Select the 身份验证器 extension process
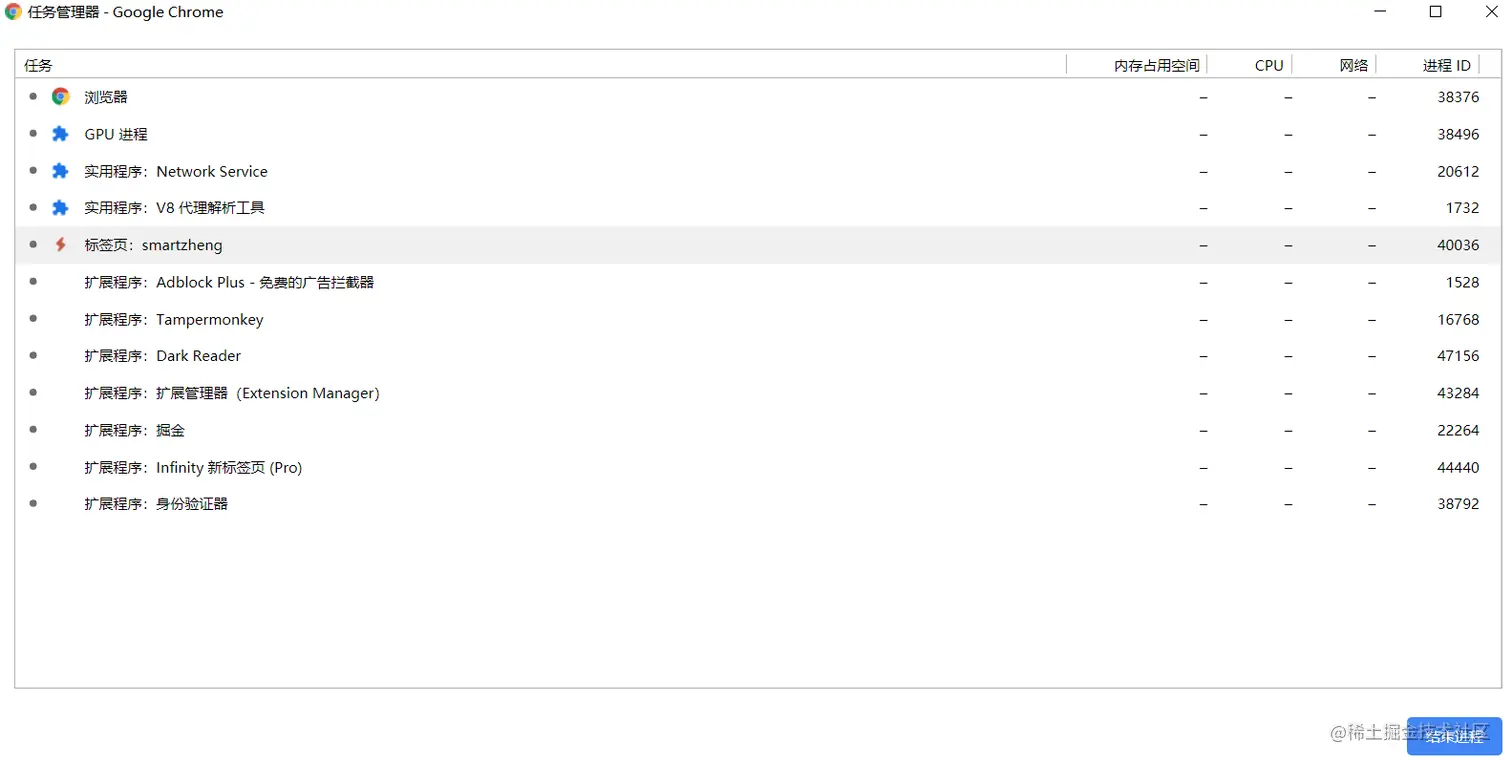The image size is (1512, 764). tap(156, 504)
